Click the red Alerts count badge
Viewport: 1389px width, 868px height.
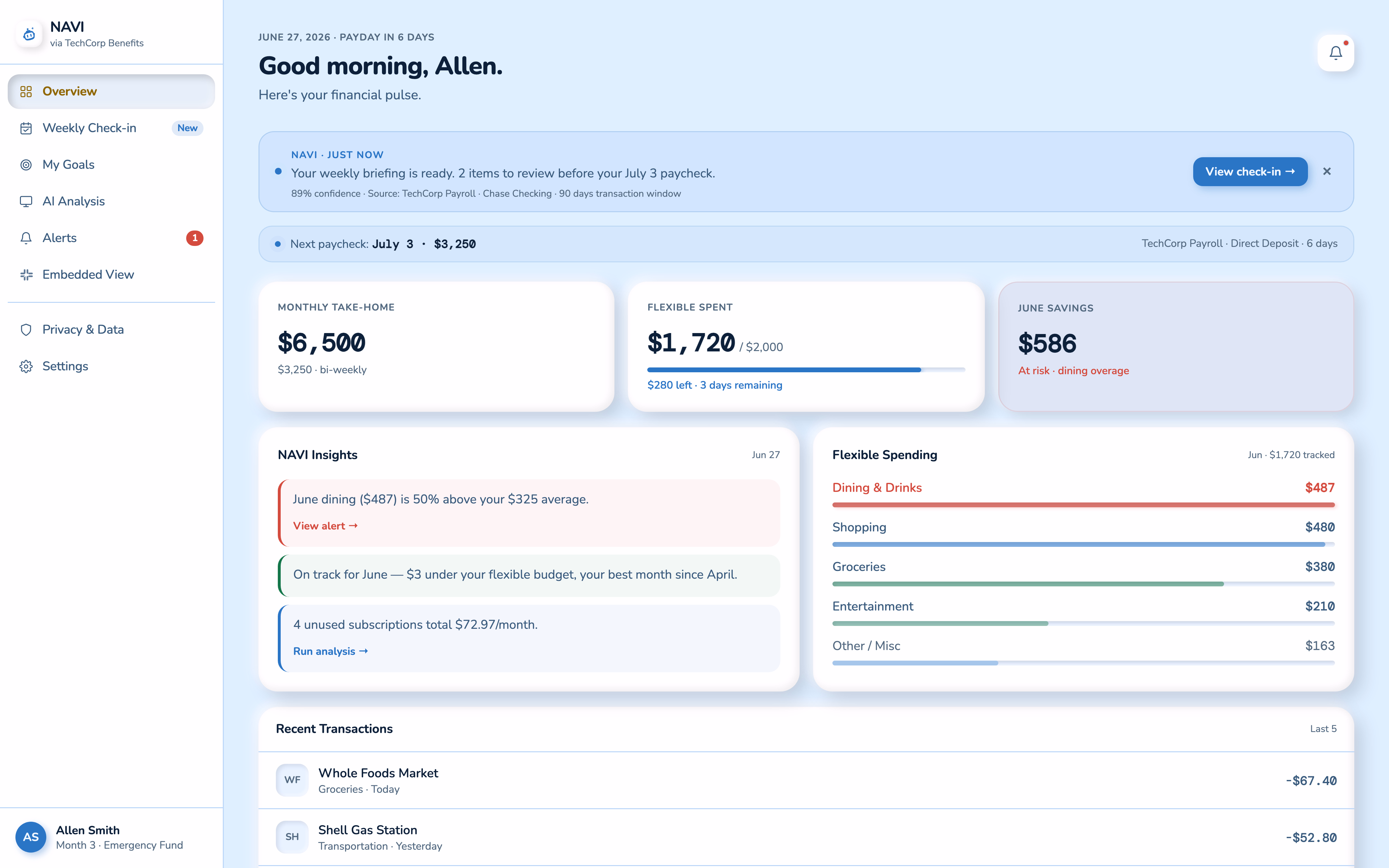pos(195,238)
